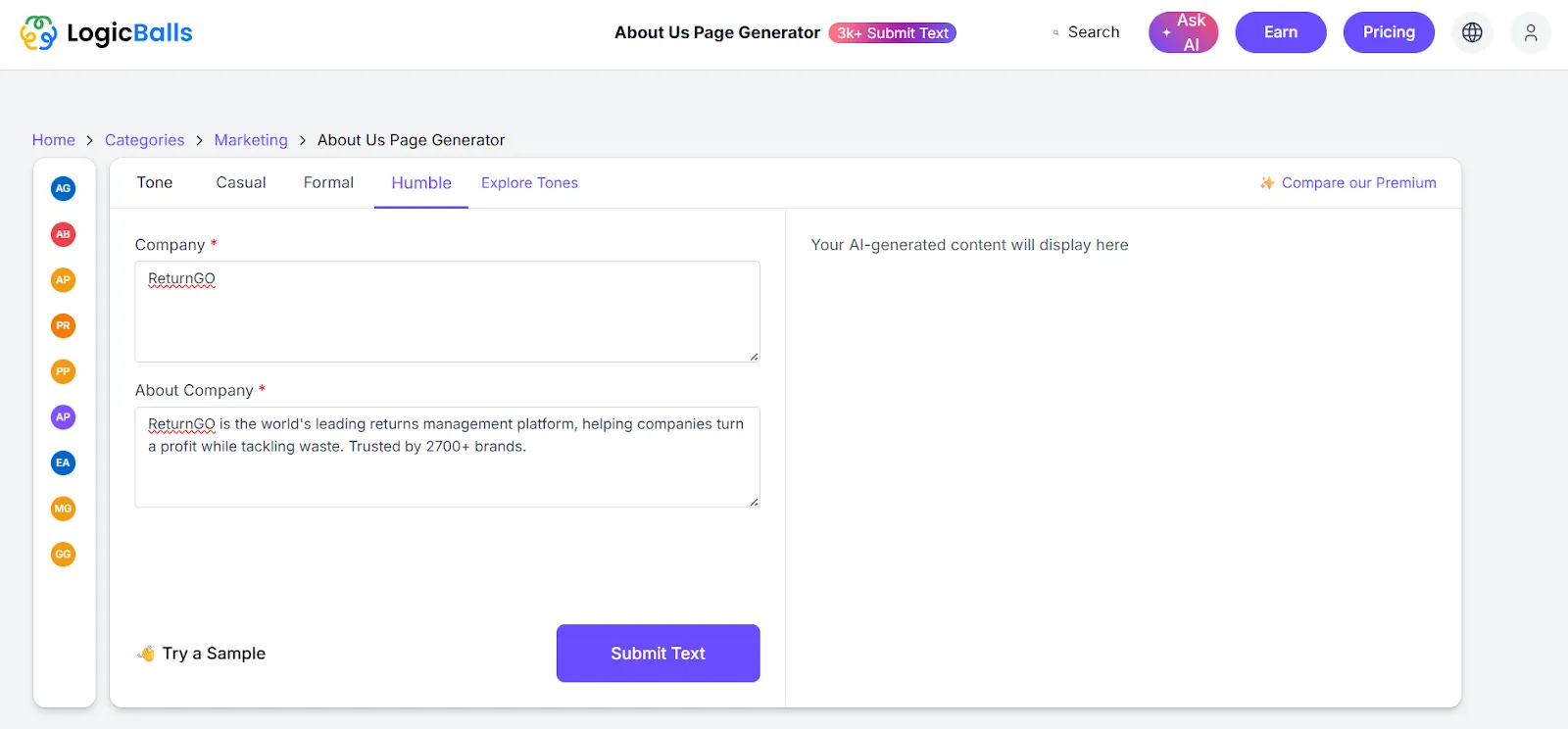
Task: Open the blue AG sidebar tool
Action: tap(63, 188)
